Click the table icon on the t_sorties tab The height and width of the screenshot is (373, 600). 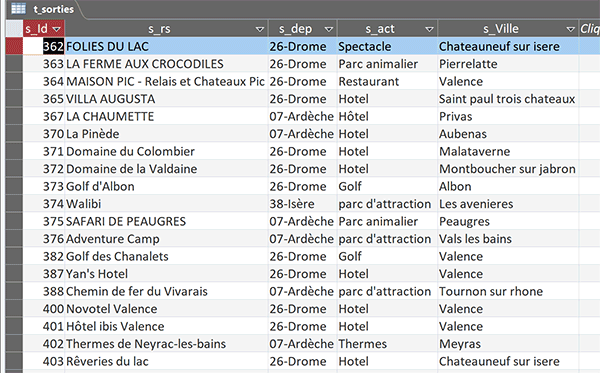(18, 8)
